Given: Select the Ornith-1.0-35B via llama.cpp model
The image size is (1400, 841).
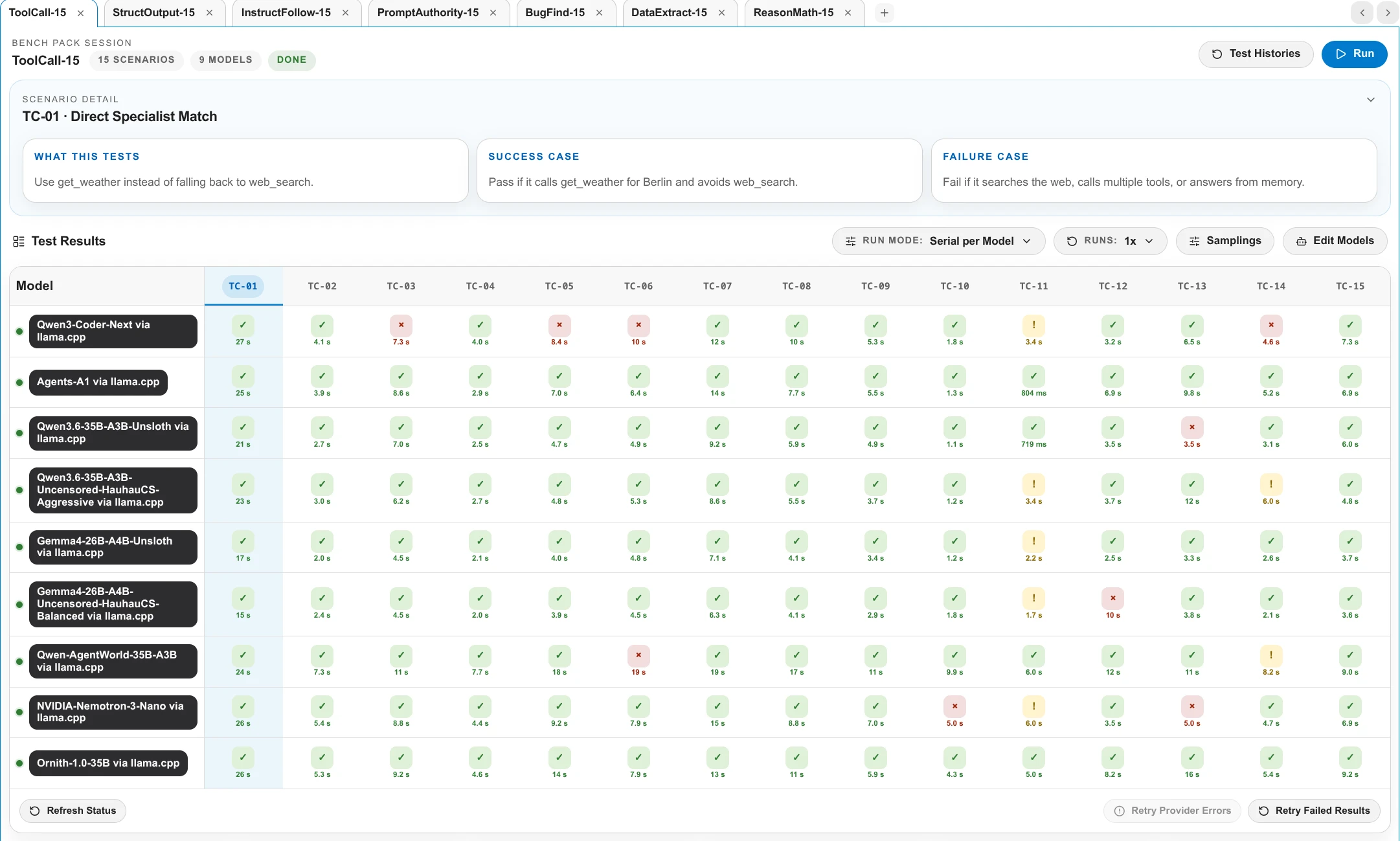Looking at the screenshot, I should (x=109, y=763).
